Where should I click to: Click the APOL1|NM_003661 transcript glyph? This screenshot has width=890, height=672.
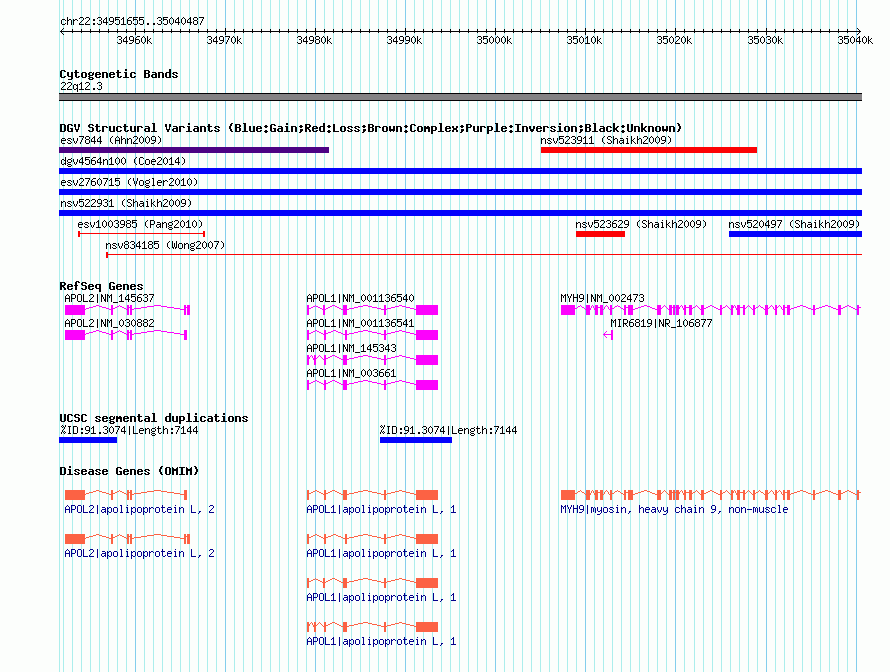click(372, 385)
